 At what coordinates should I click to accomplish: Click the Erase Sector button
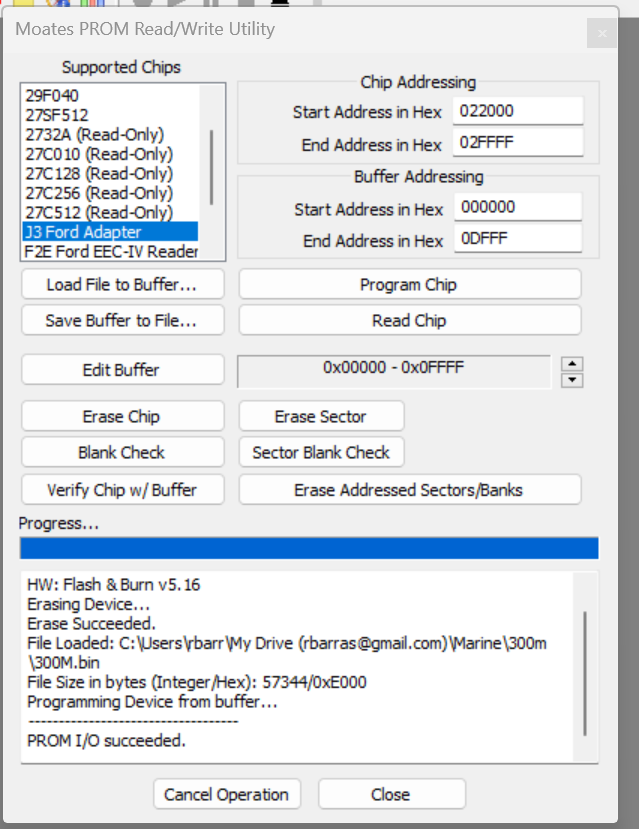coord(321,417)
